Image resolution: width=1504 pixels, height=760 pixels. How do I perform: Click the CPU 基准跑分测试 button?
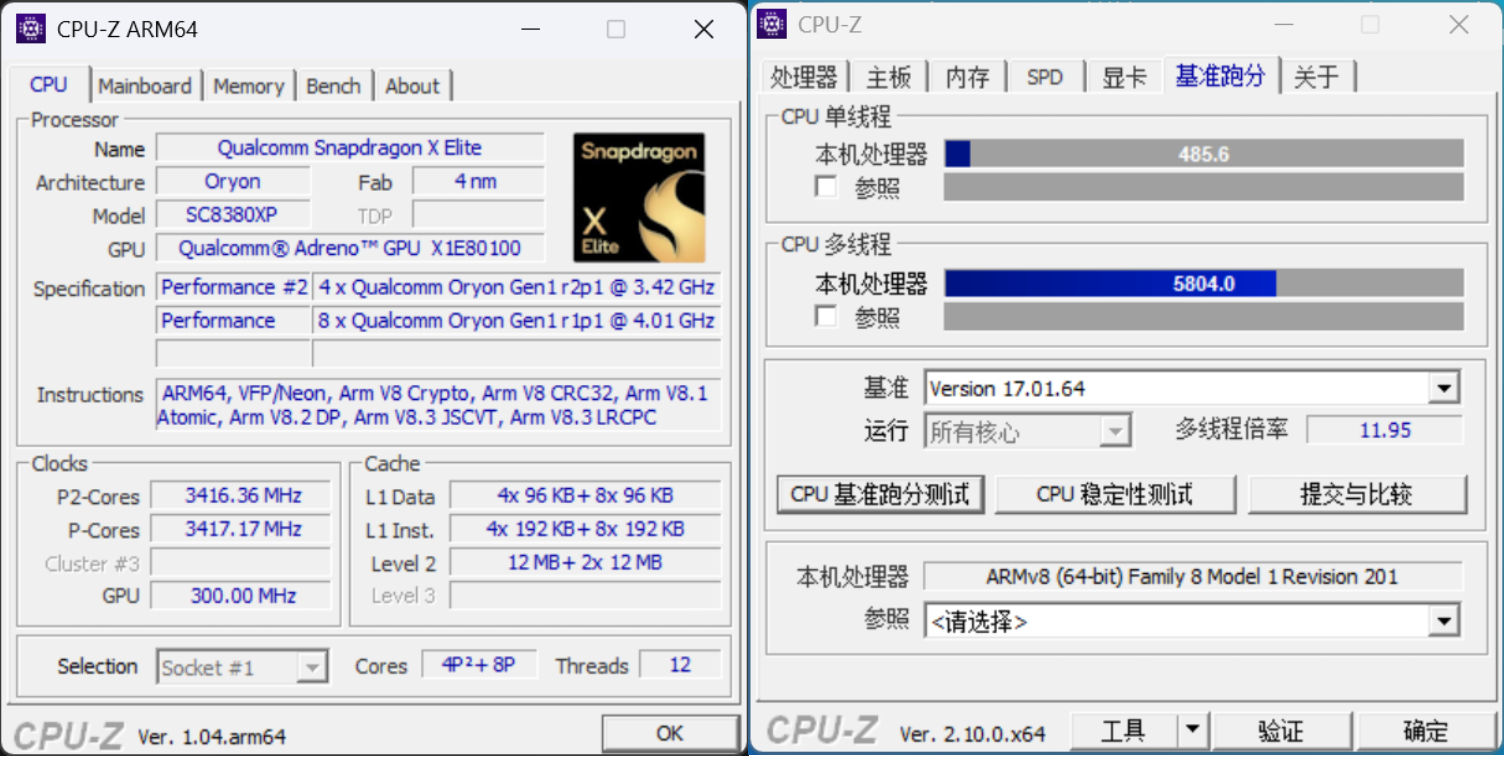880,494
